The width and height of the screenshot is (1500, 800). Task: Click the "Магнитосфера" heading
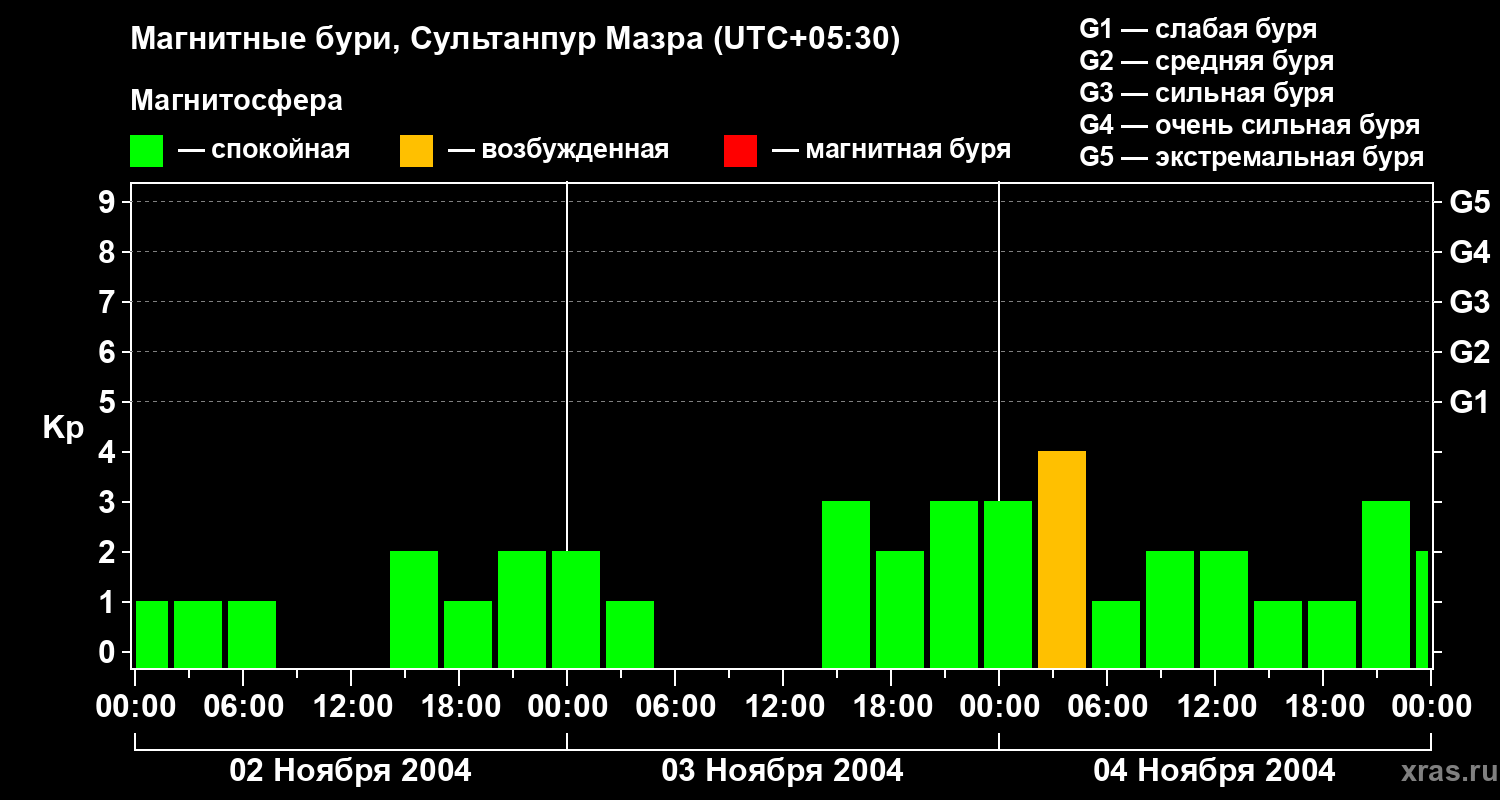point(236,101)
